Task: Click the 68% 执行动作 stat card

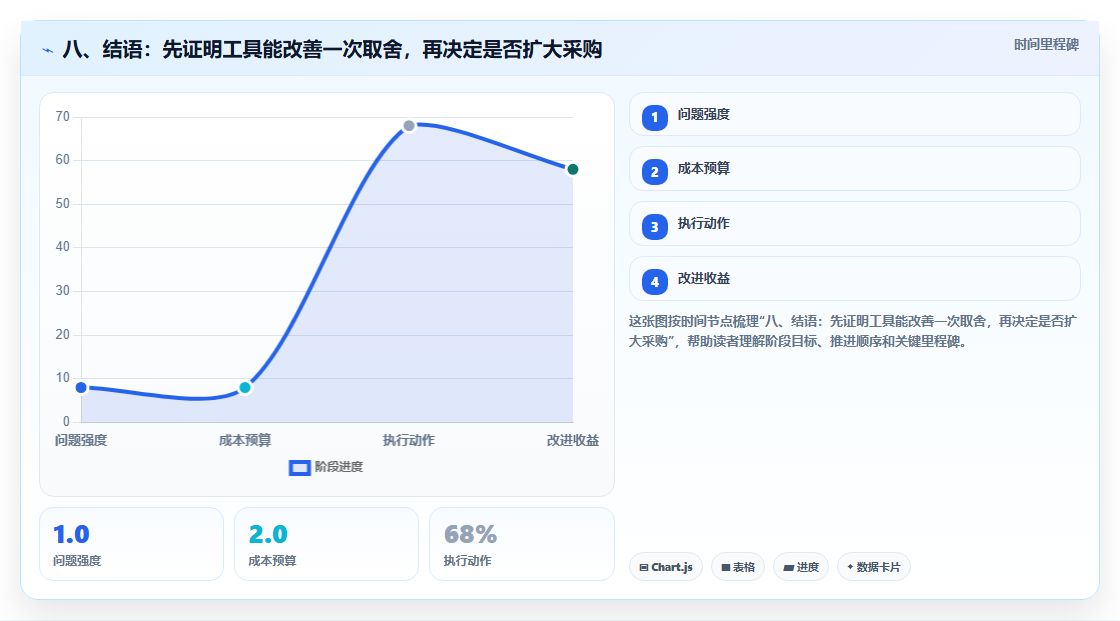Action: pos(521,544)
